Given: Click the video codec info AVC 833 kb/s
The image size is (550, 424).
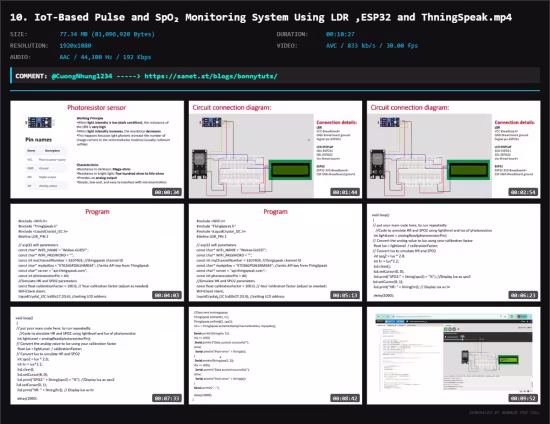Looking at the screenshot, I should click(x=372, y=46).
